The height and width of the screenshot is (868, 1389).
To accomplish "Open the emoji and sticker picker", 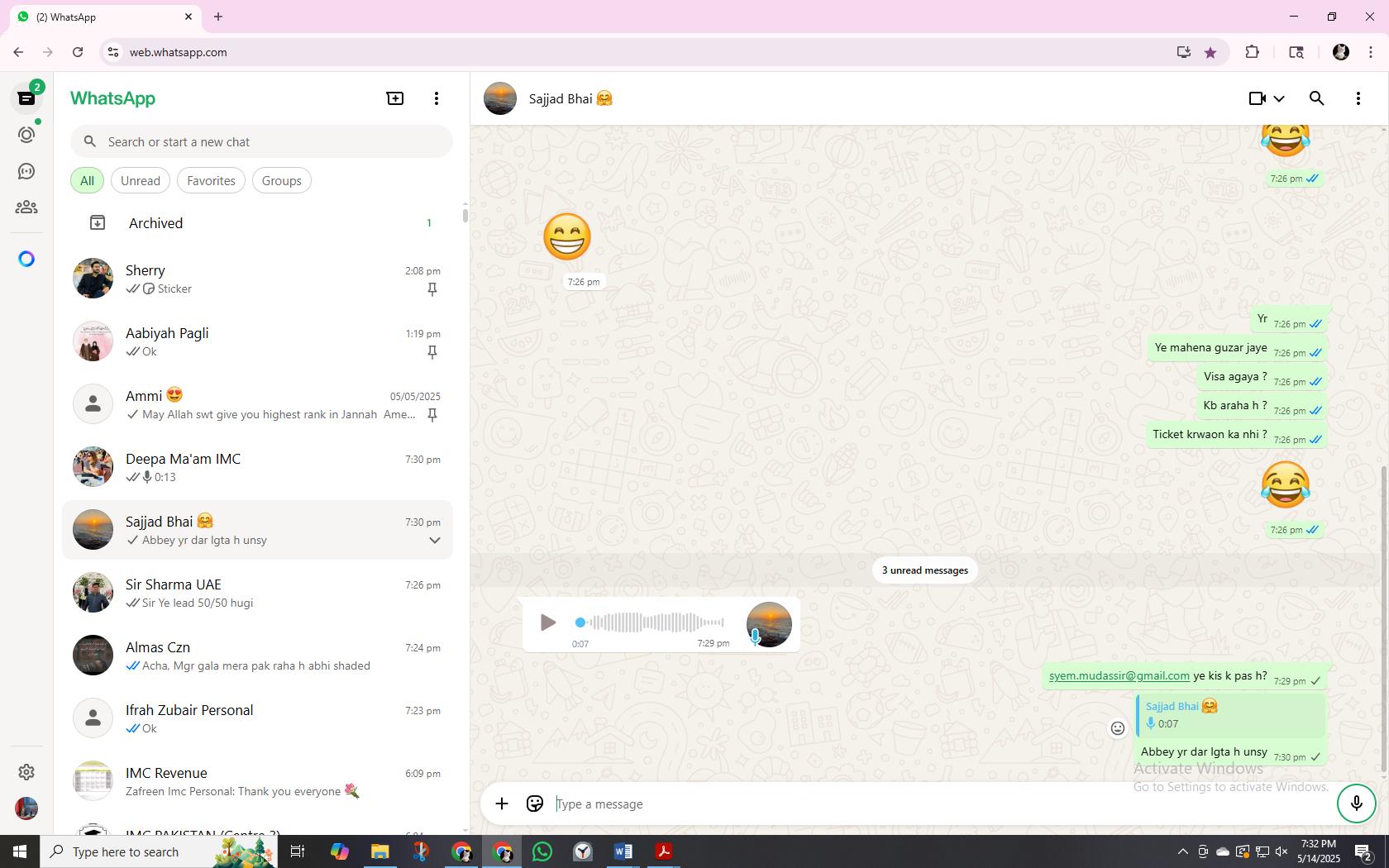I will (x=535, y=804).
